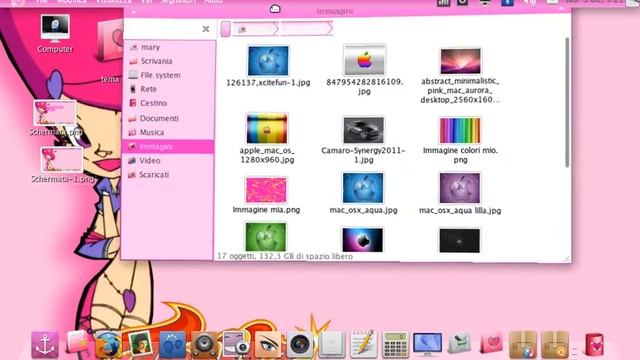
Task: Open the Docky anchor icon in dock
Action: 45,345
